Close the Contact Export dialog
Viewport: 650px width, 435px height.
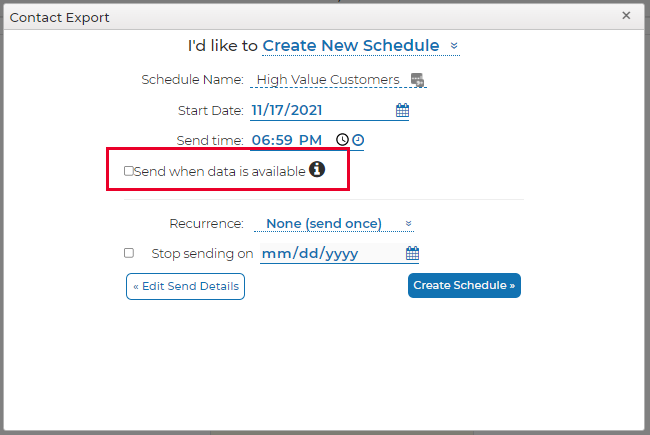[x=626, y=16]
